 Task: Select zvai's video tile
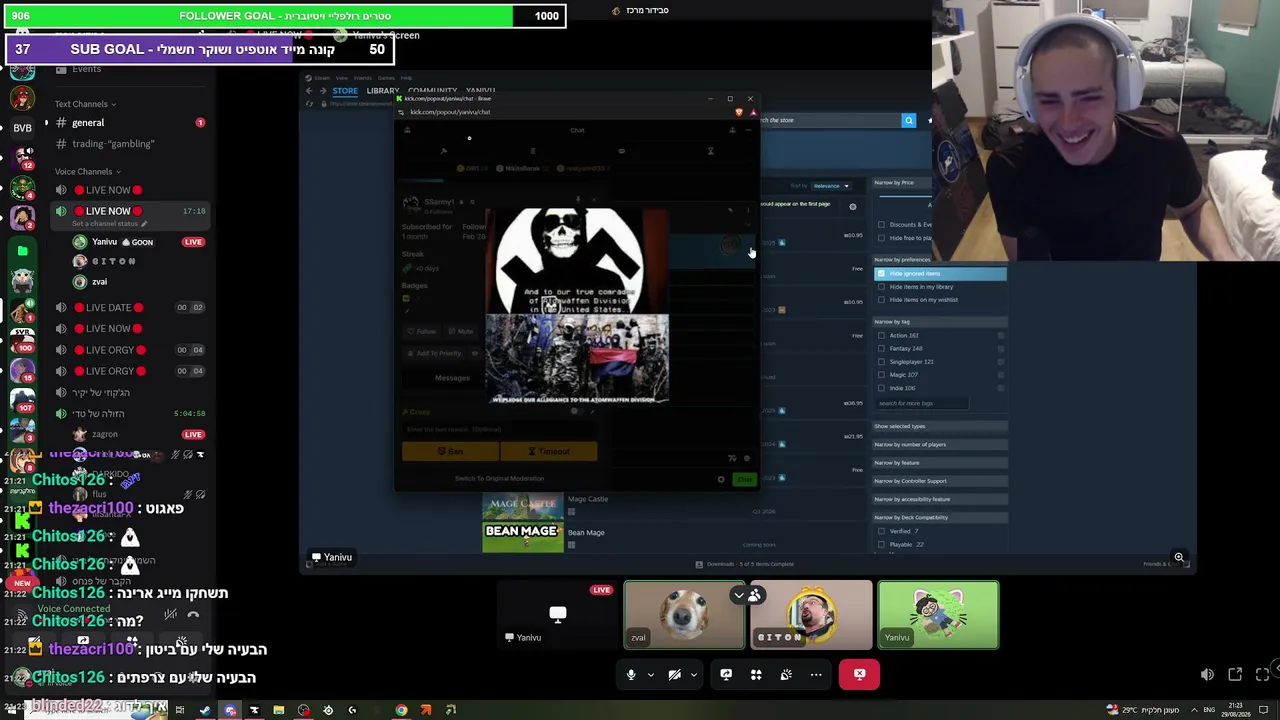(685, 615)
